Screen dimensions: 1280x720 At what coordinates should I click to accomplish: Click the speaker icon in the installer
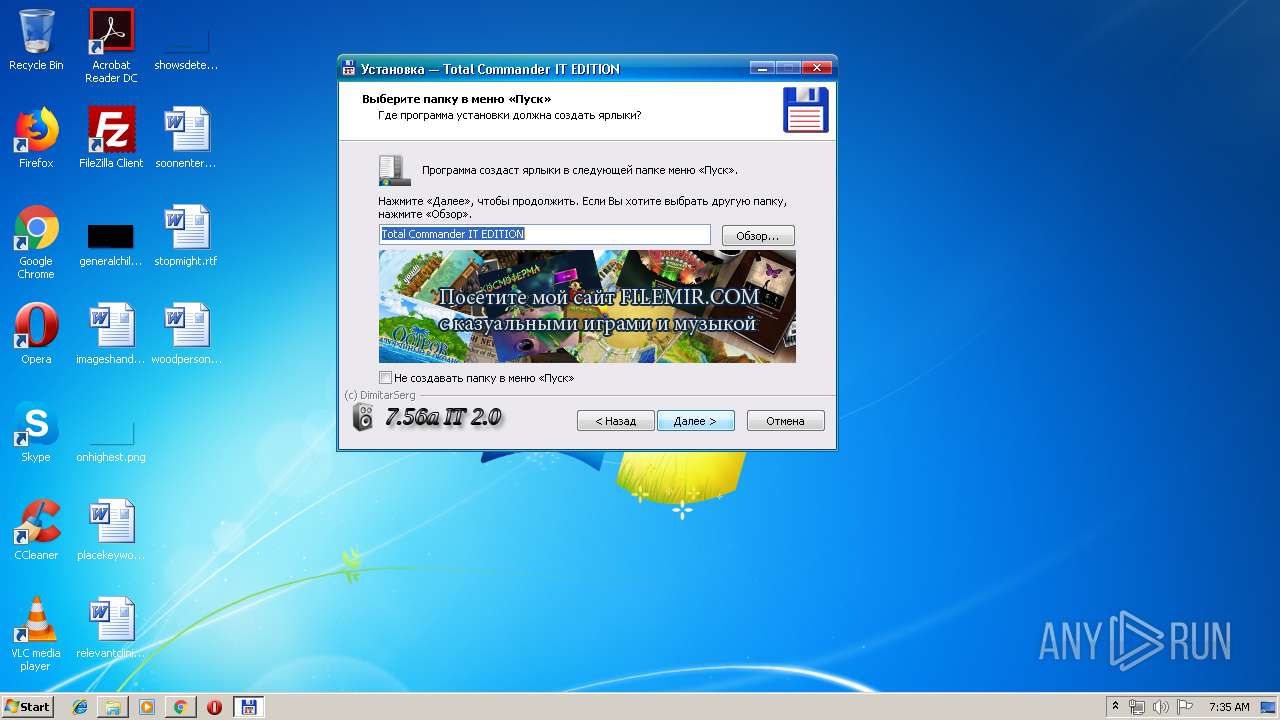click(x=363, y=418)
